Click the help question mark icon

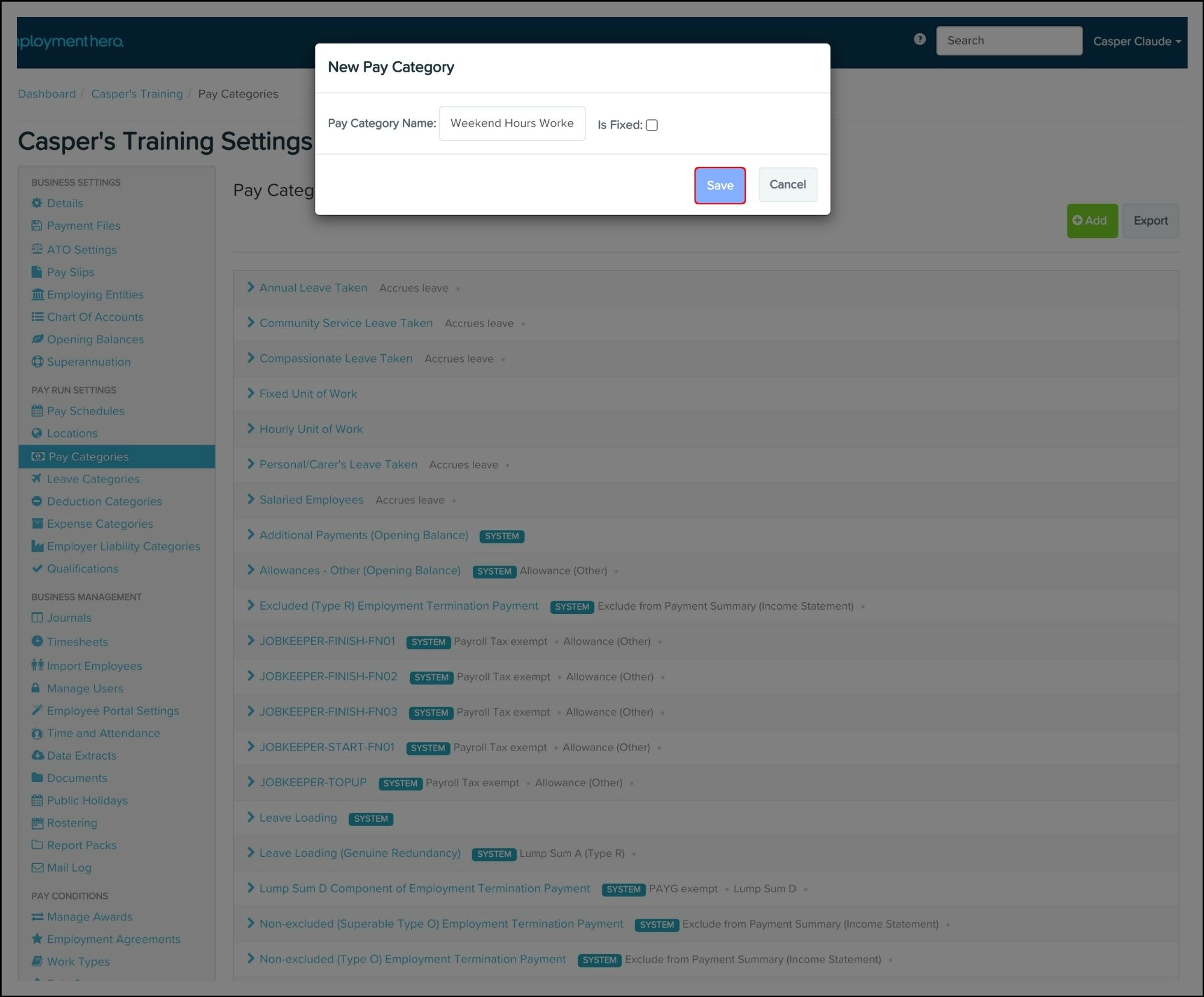(919, 40)
